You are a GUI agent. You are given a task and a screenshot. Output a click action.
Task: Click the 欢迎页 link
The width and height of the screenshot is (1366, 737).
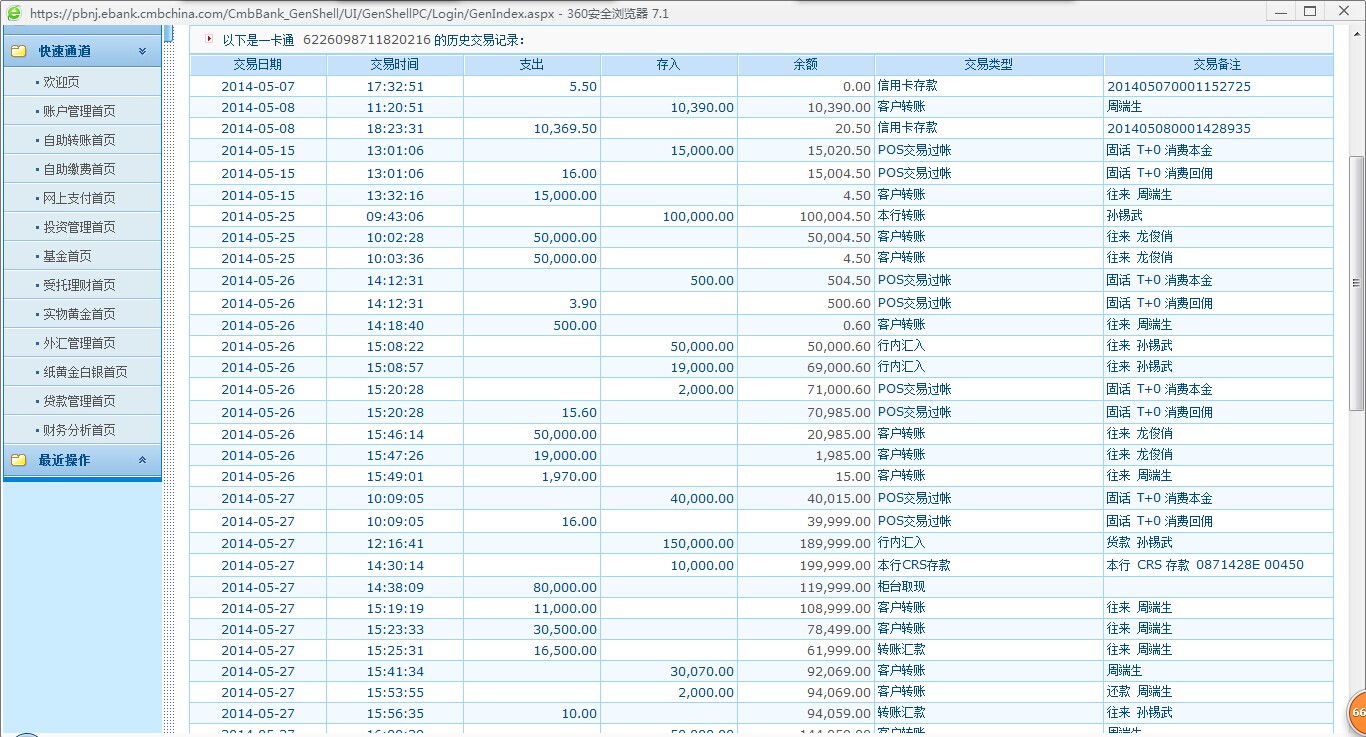[61, 82]
